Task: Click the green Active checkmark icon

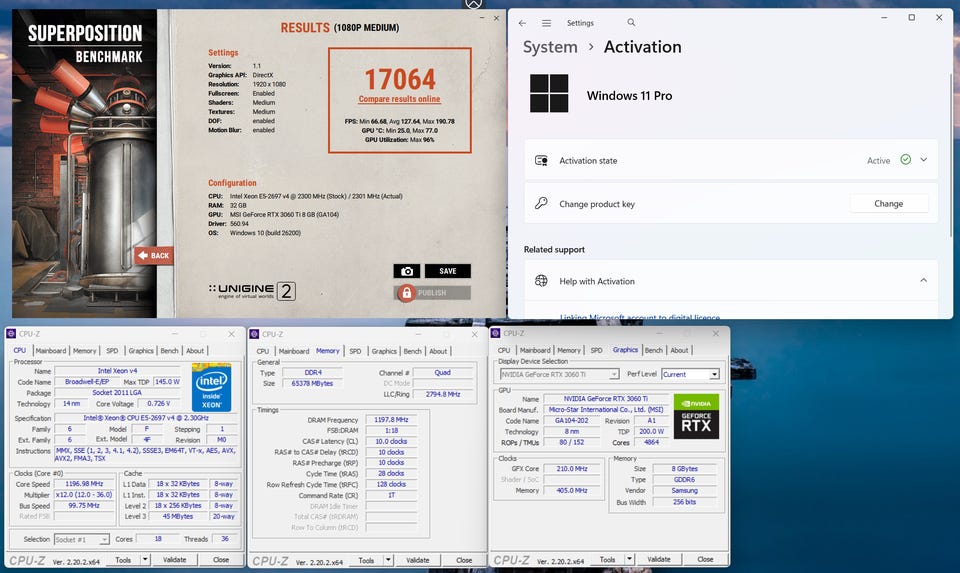Action: coord(906,160)
